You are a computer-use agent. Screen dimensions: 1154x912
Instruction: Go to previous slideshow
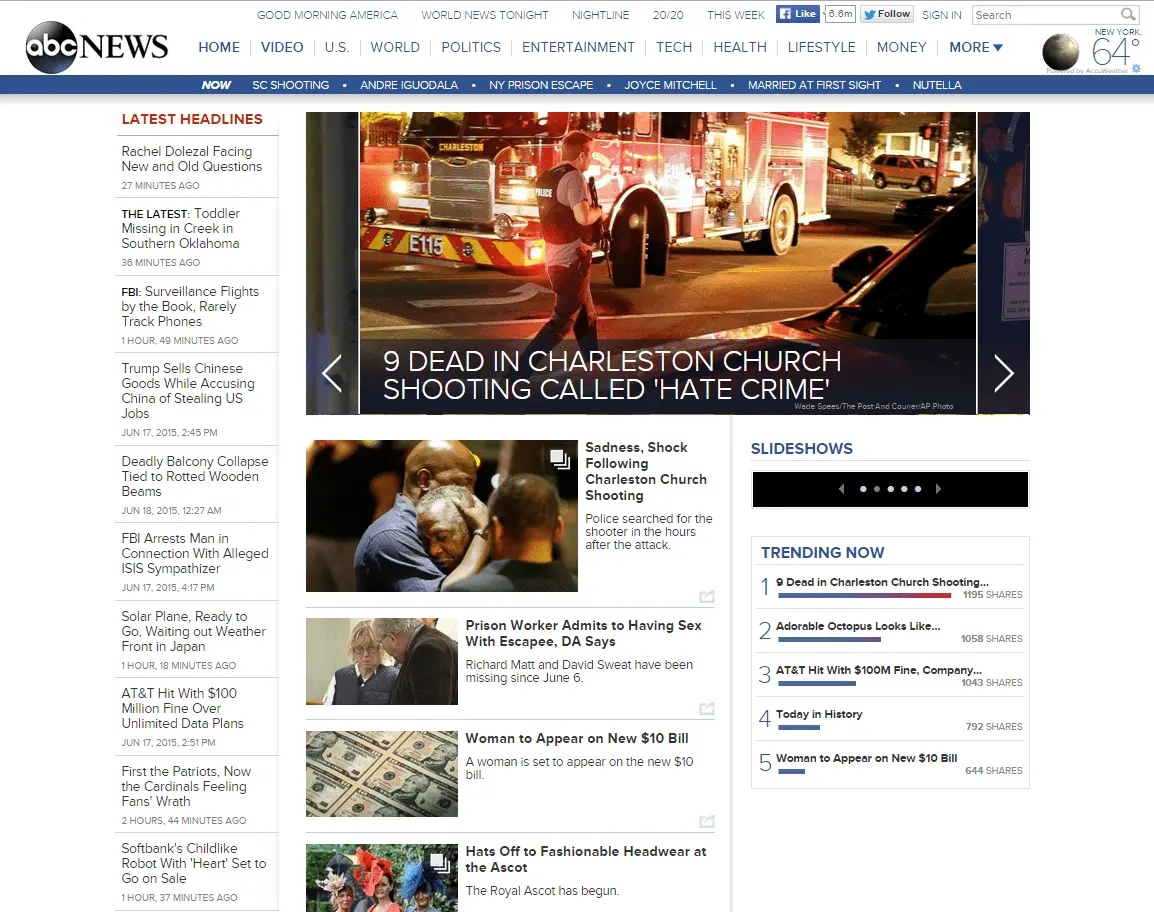(841, 489)
